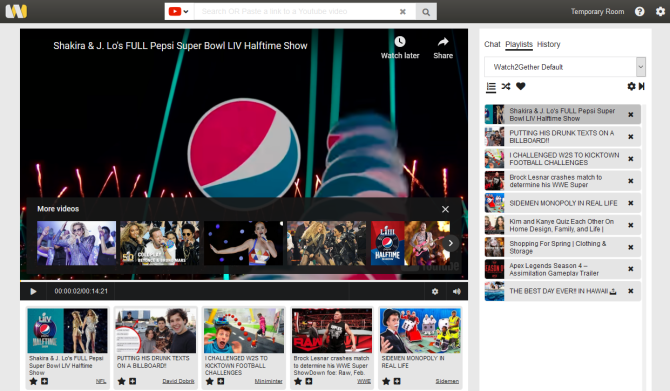This screenshot has width=670, height=391.
Task: Click the magnifier search button
Action: click(x=426, y=12)
